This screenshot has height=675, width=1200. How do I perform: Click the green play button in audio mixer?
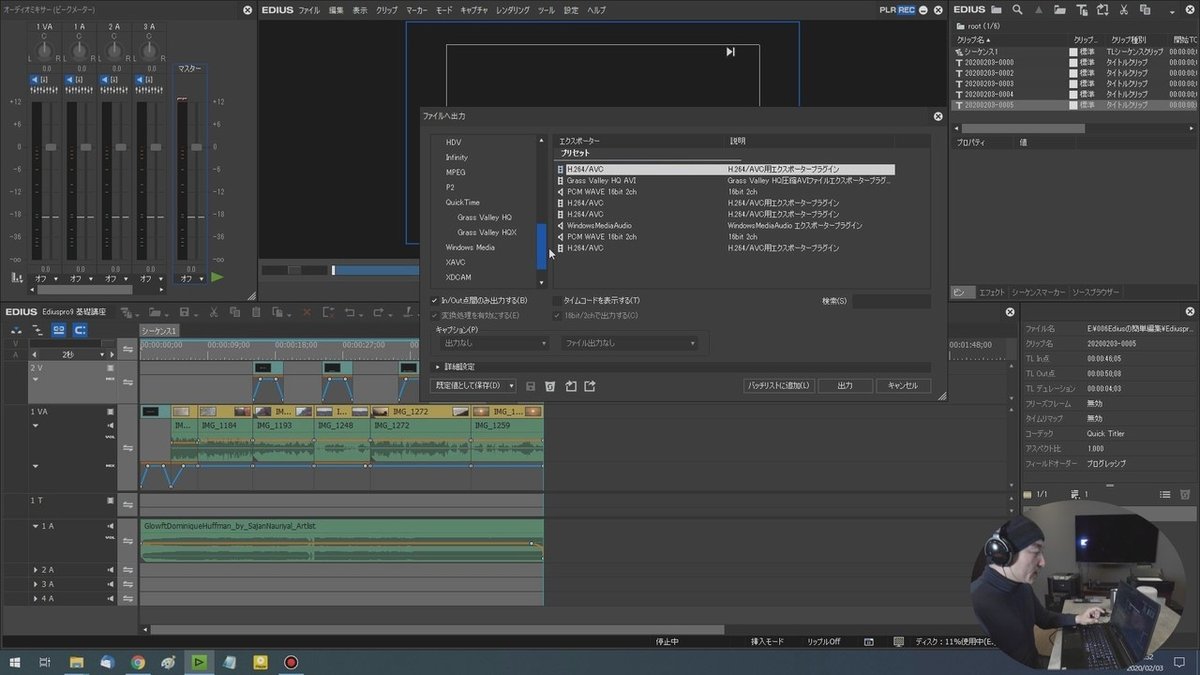217,278
